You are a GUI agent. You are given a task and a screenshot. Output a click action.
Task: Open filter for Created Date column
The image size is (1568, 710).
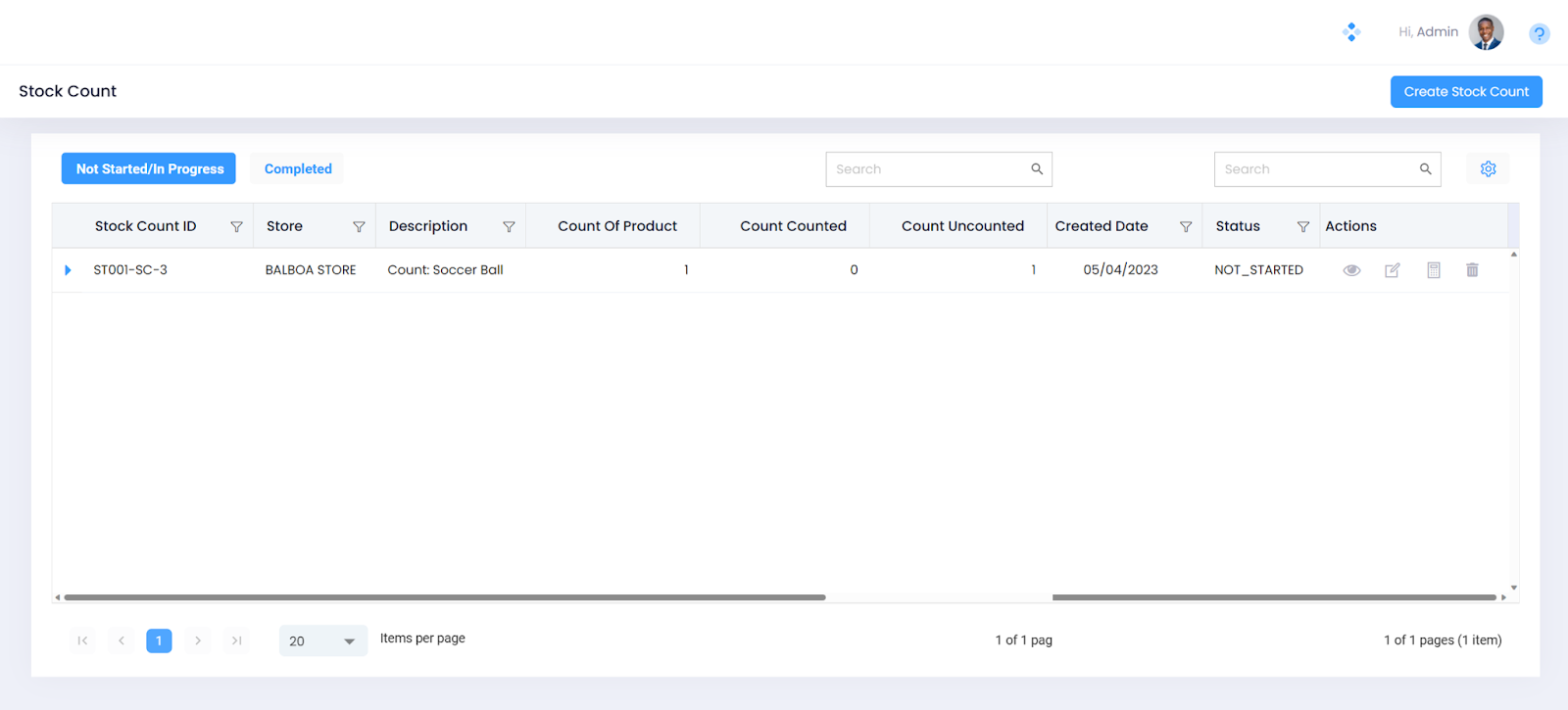[1186, 226]
